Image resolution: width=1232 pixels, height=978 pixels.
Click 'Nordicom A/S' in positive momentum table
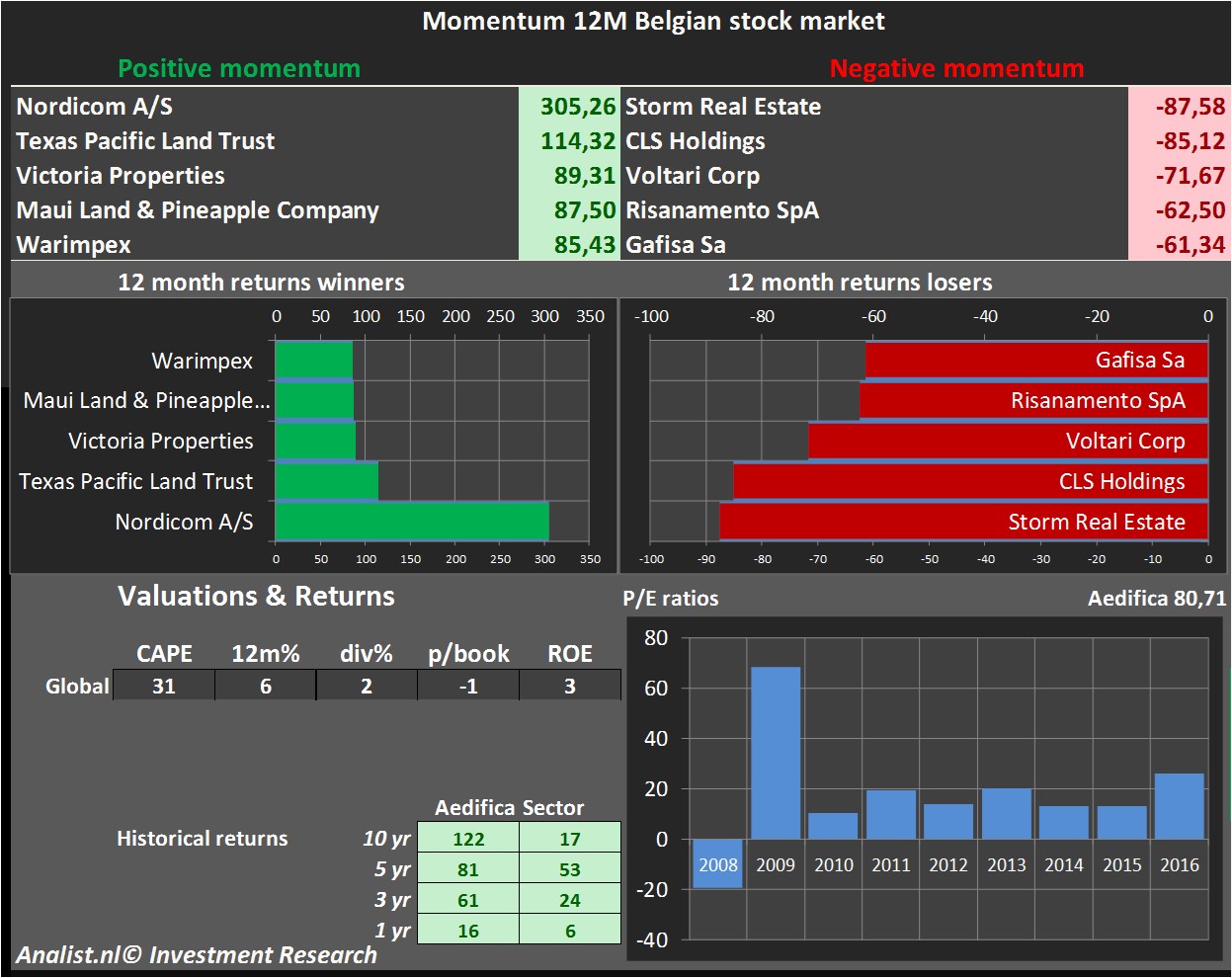coord(95,107)
